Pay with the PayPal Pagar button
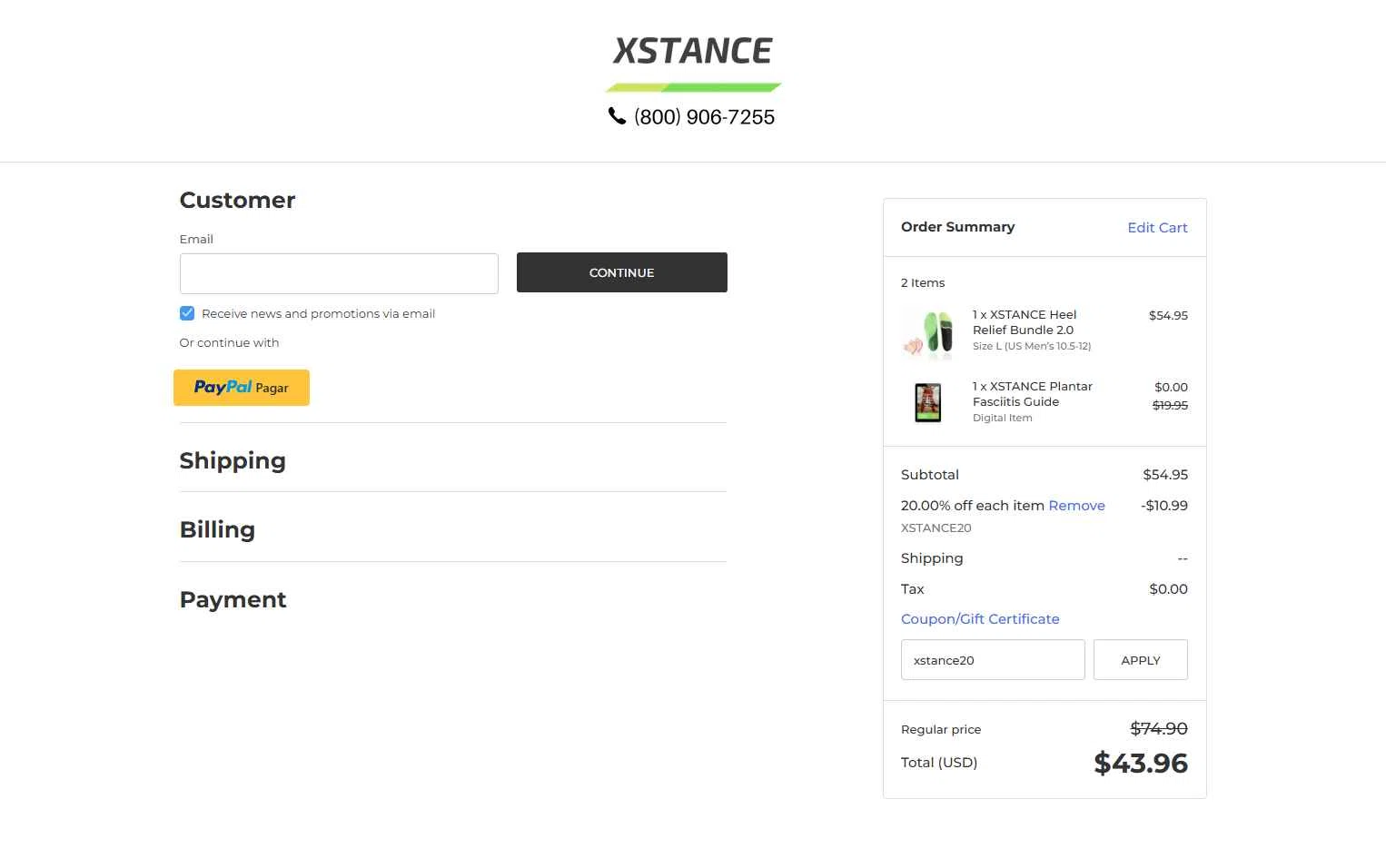Screen dimensions: 1386x868 pyautogui.click(x=242, y=388)
